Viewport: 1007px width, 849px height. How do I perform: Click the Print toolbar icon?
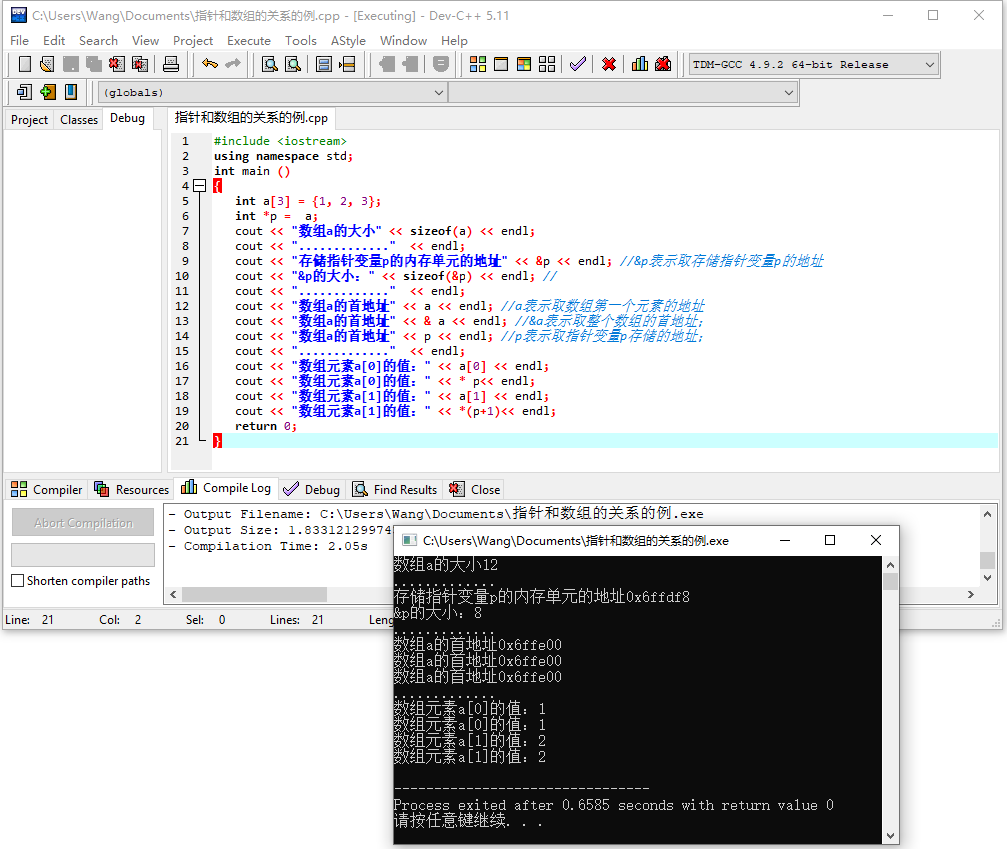(170, 64)
